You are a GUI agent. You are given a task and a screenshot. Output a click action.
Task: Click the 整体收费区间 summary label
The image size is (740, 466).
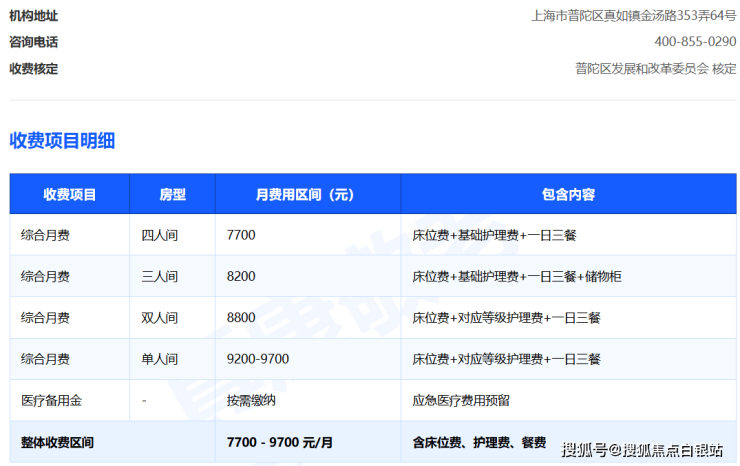coord(58,442)
